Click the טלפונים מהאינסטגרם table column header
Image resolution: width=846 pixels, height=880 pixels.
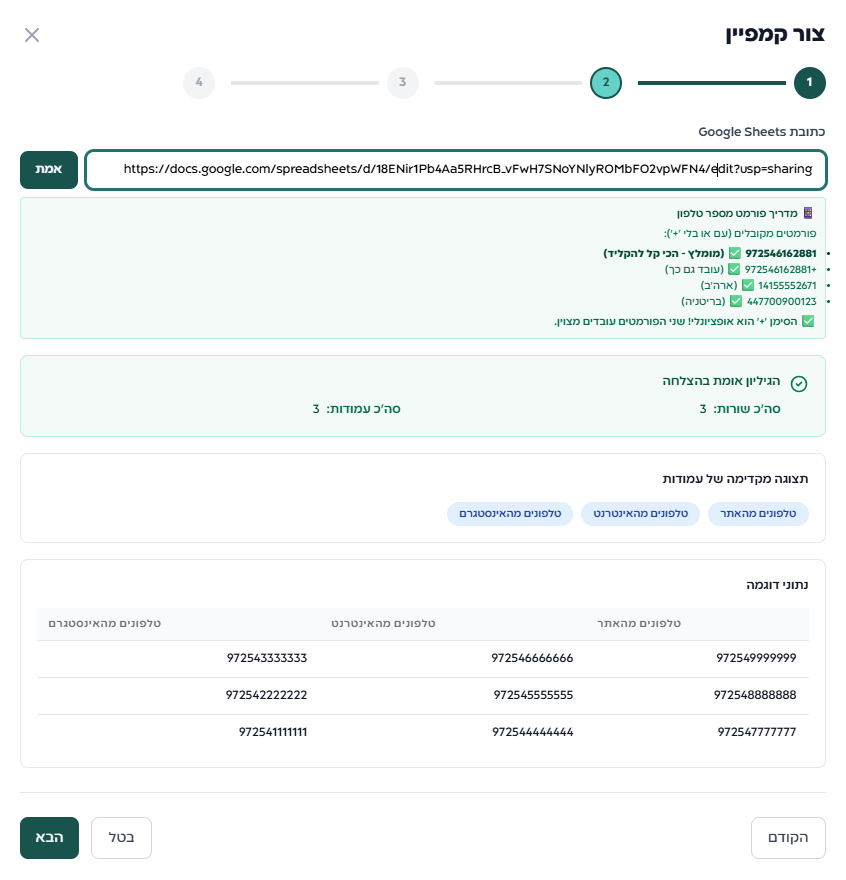click(105, 624)
